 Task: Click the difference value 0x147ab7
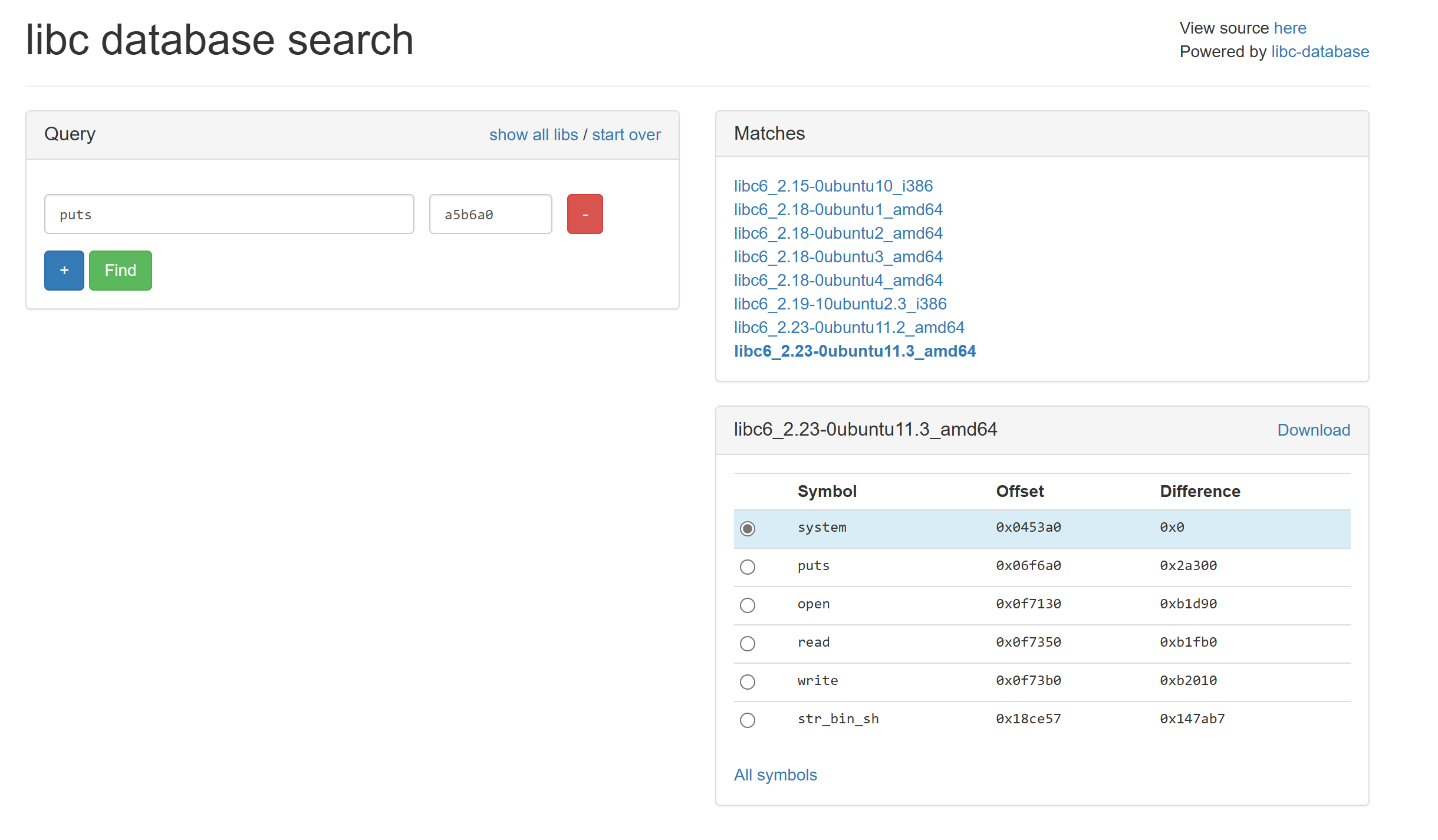tap(1192, 719)
